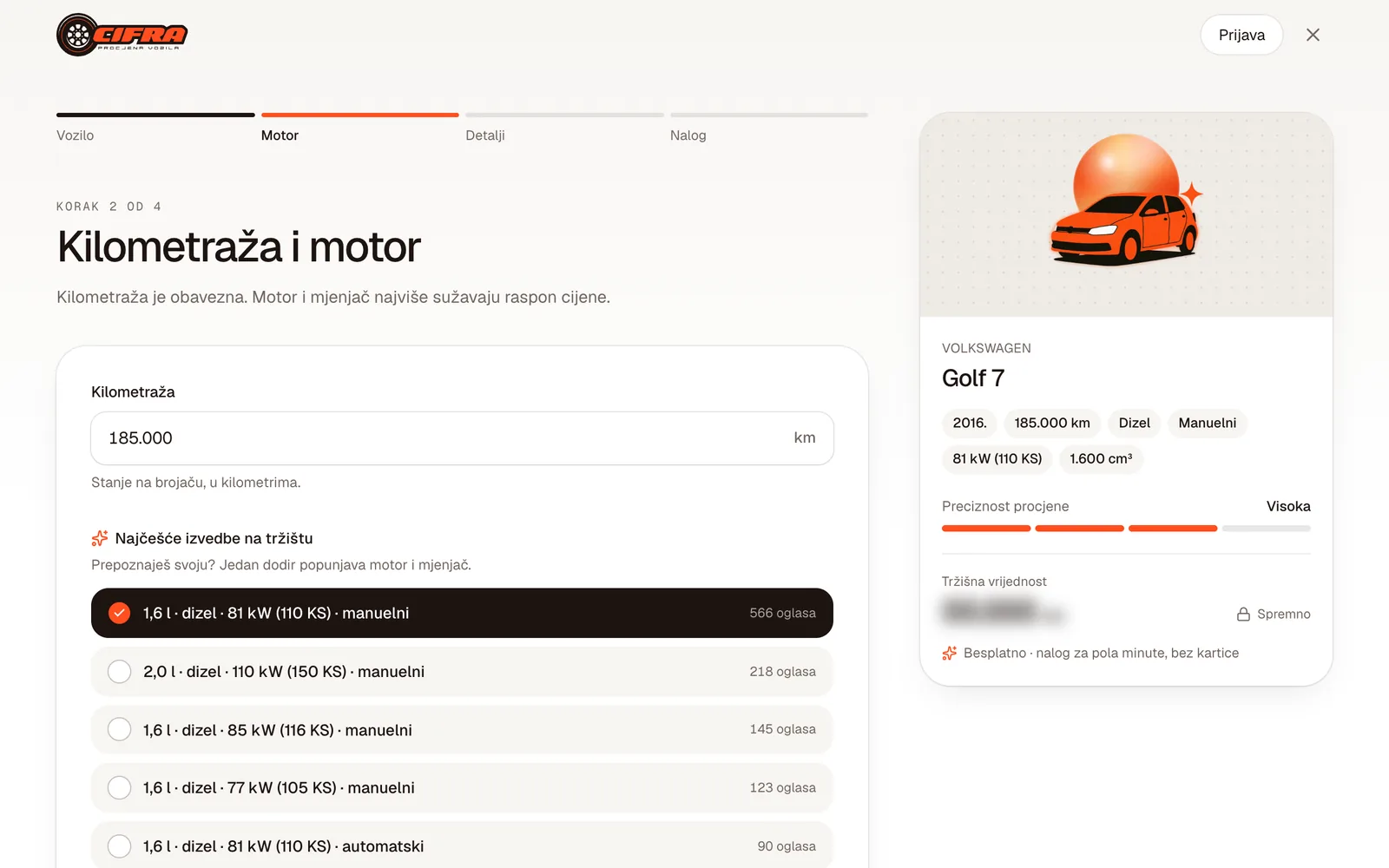Click the Kilometraža input field
Image resolution: width=1389 pixels, height=868 pixels.
[x=462, y=438]
